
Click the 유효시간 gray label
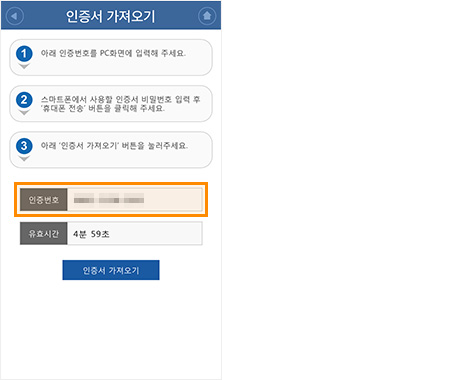(x=44, y=233)
